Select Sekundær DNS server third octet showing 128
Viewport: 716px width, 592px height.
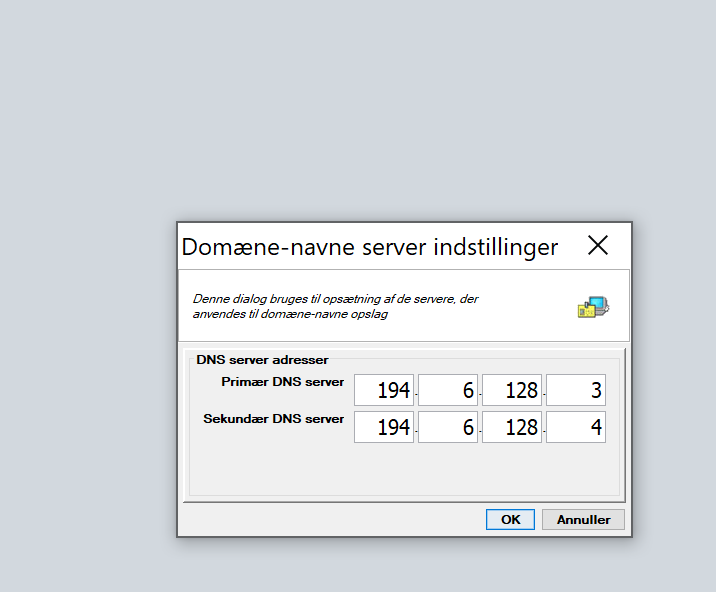click(x=512, y=427)
